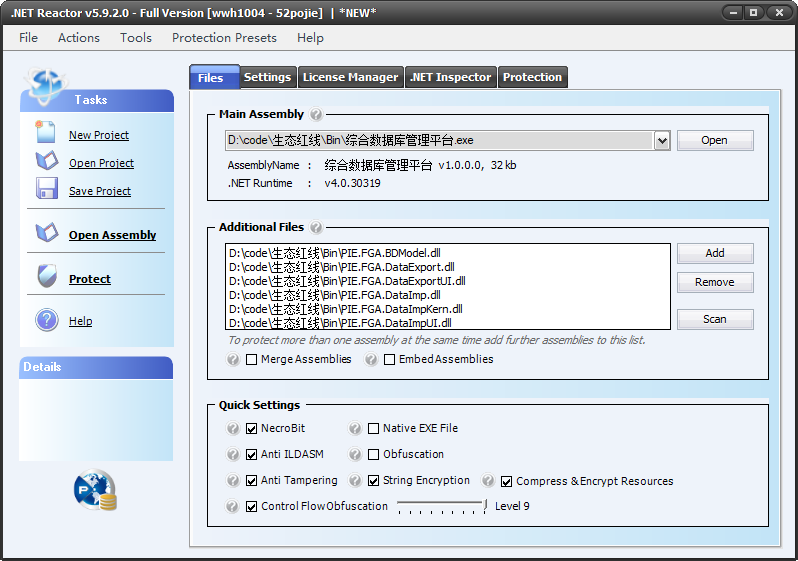Screen dimensions: 798x561
Task: Open the Help menu in menu bar
Action: 310,38
